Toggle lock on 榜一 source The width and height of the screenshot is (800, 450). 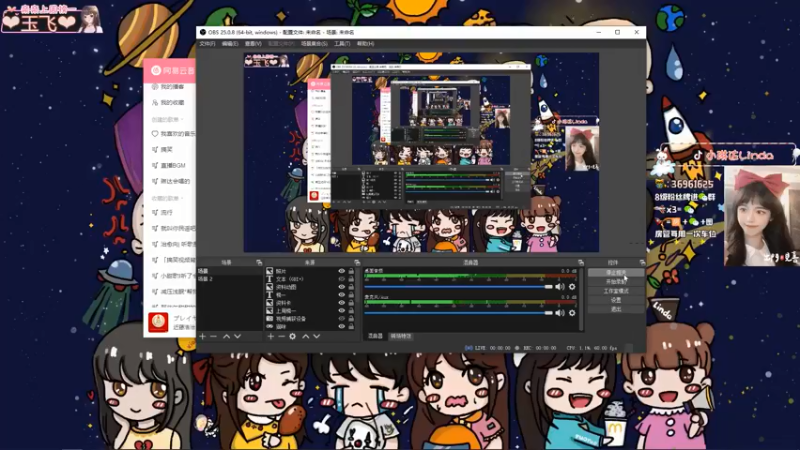click(351, 295)
